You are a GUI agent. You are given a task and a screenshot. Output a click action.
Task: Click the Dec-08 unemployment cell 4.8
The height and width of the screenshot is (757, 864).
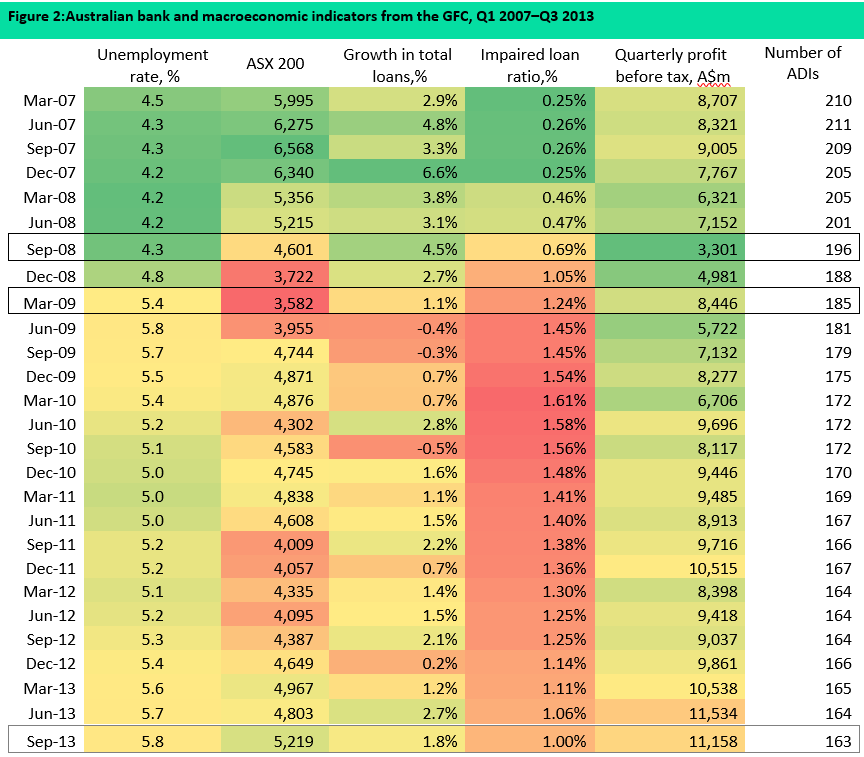pos(152,275)
